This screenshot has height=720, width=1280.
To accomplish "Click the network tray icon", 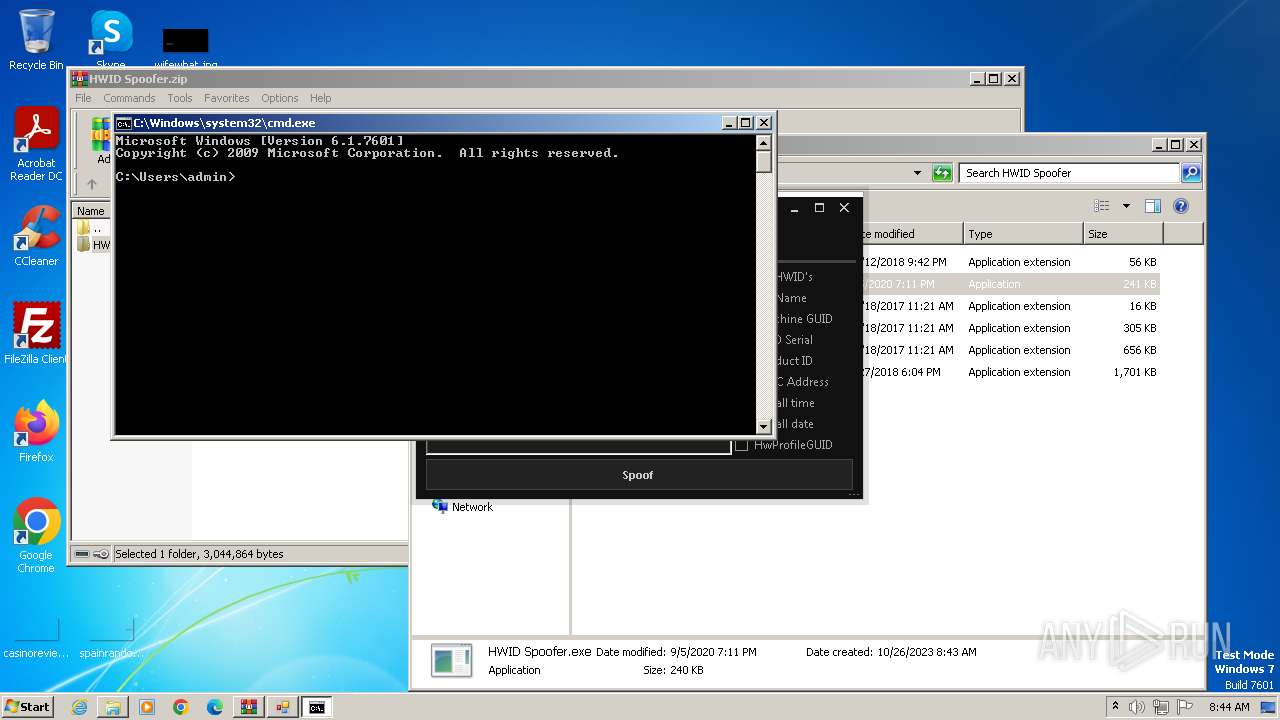I will [x=1163, y=707].
